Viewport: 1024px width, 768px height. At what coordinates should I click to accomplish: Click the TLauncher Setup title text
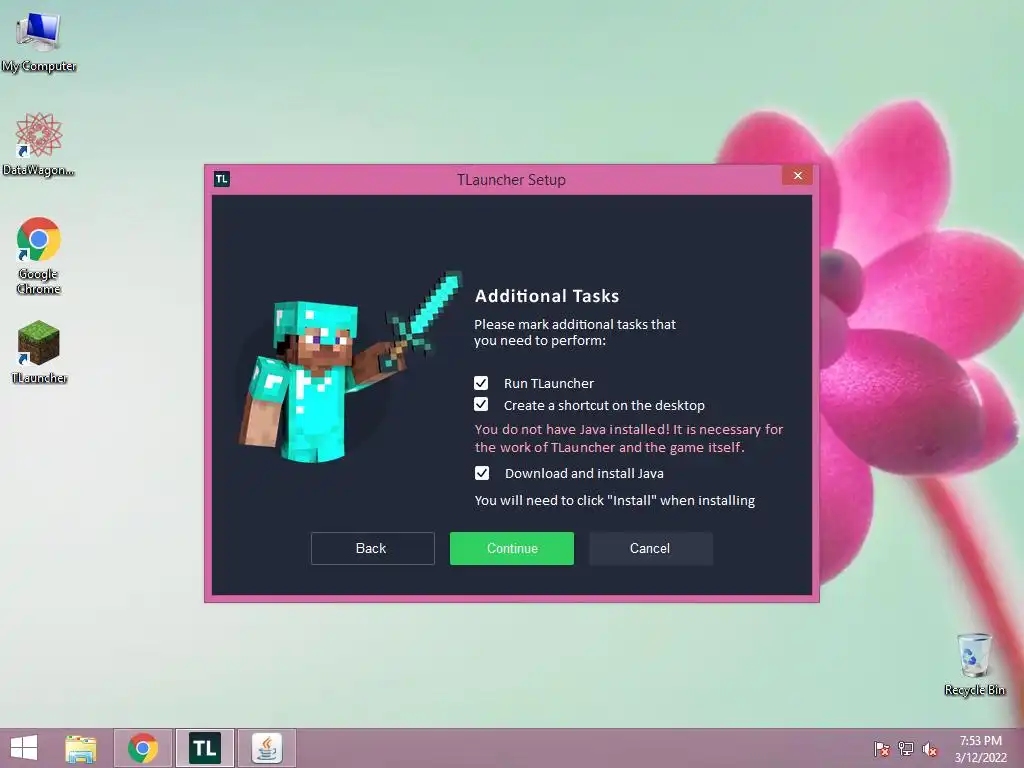(x=511, y=180)
